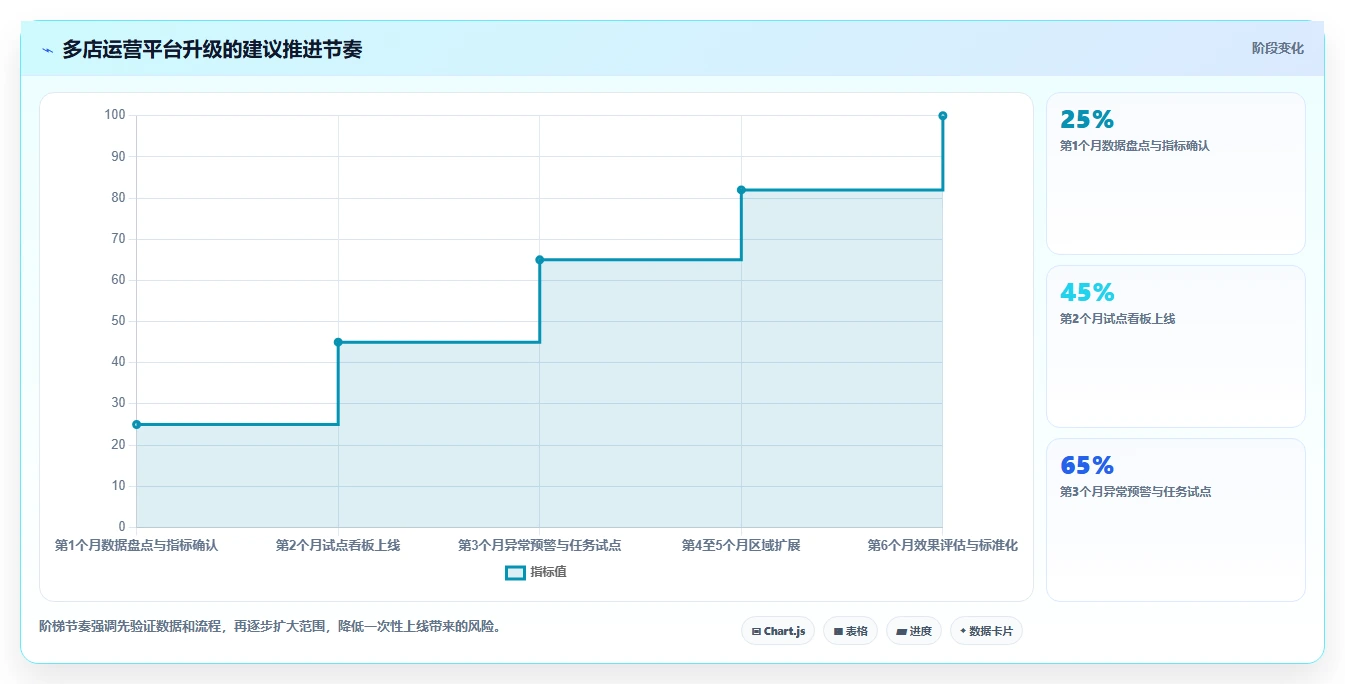The height and width of the screenshot is (684, 1345).
Task: Click the data point at value 65
Action: click(540, 260)
